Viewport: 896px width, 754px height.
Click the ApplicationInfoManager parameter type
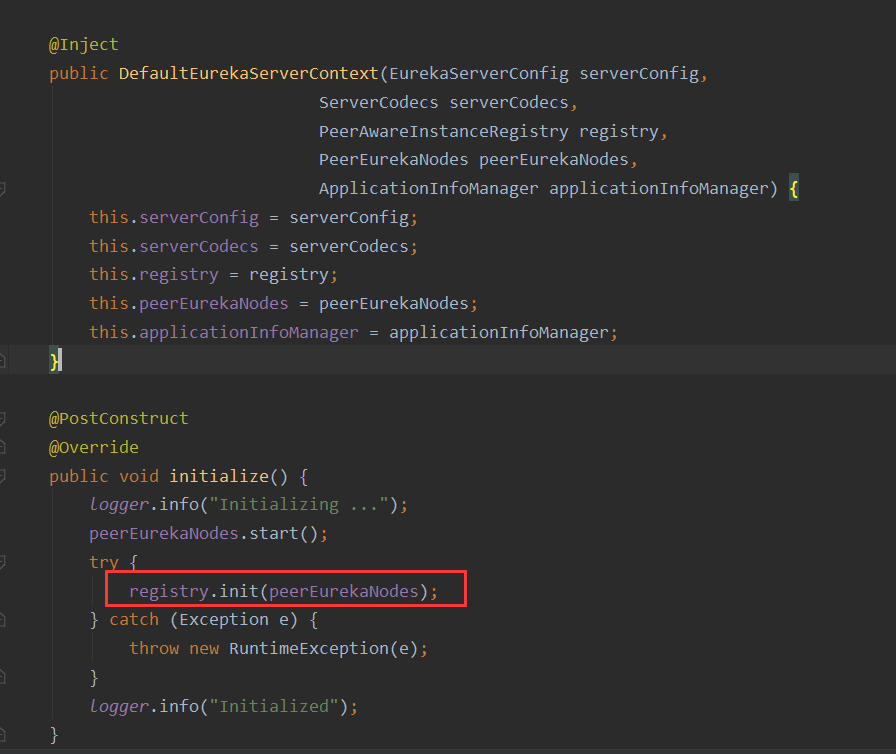click(x=429, y=188)
